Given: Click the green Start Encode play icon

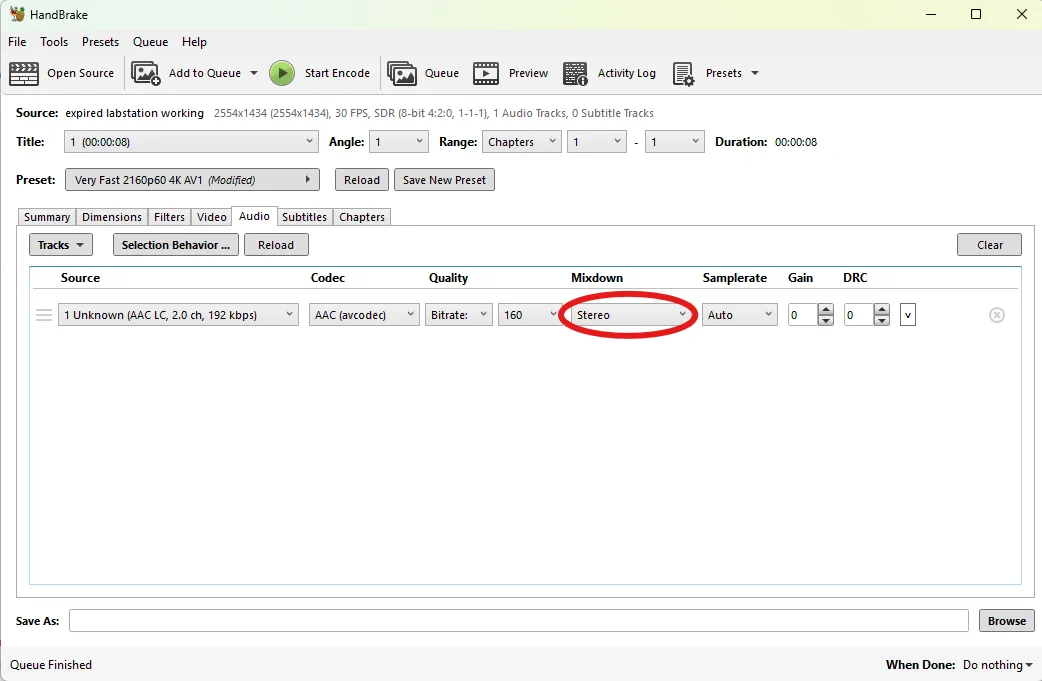Looking at the screenshot, I should point(282,73).
